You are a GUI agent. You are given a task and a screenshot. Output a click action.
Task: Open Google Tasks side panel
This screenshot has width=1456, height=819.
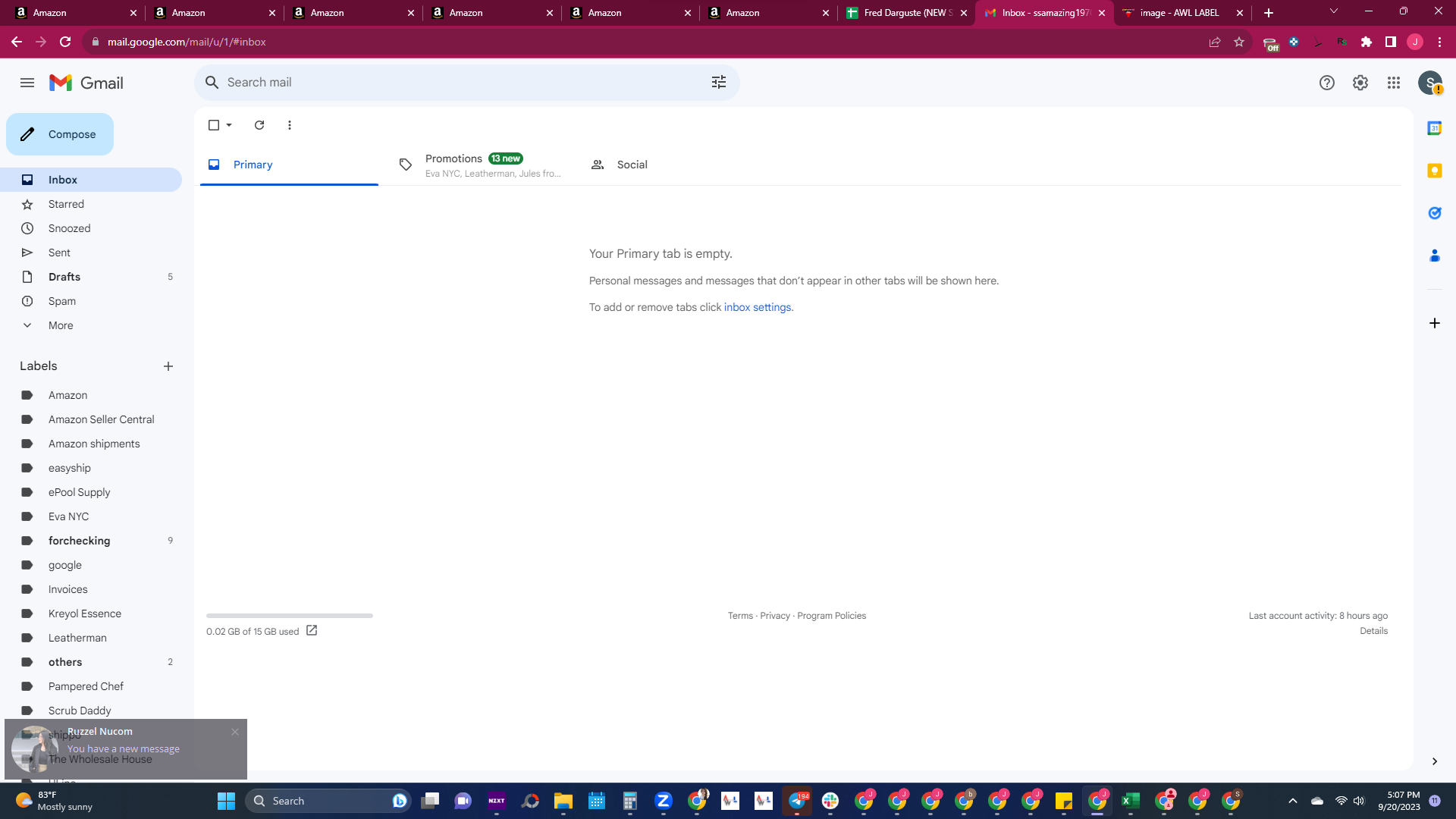tap(1434, 213)
